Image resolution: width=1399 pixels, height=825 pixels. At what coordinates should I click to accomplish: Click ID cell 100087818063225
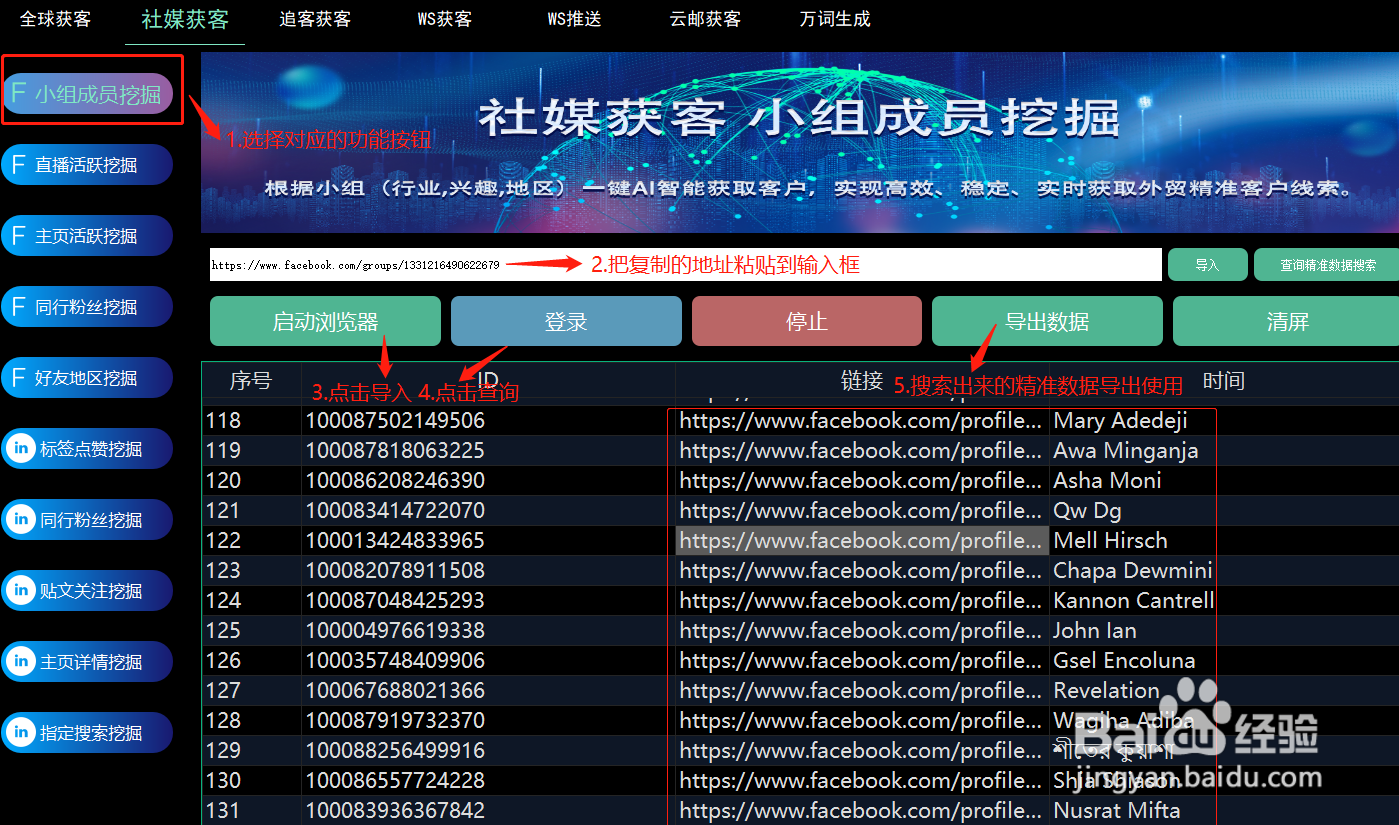395,451
